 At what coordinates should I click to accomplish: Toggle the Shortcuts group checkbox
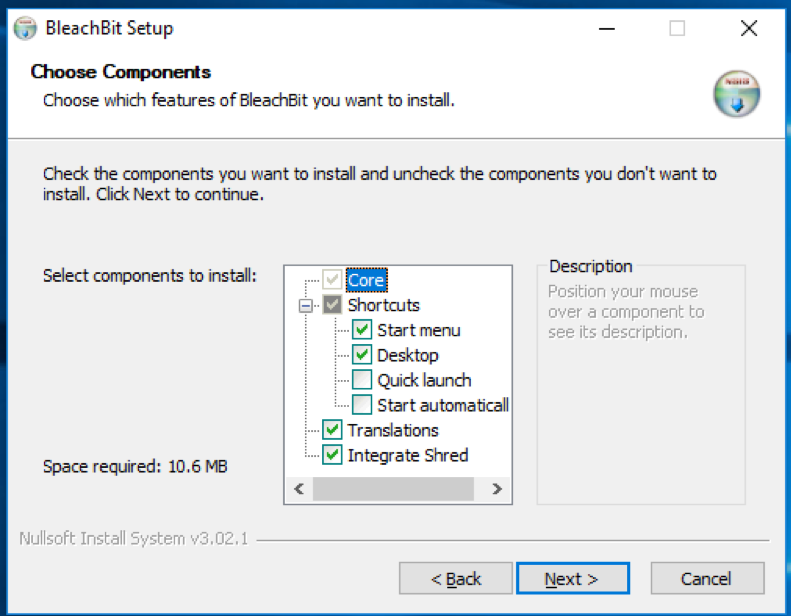332,305
